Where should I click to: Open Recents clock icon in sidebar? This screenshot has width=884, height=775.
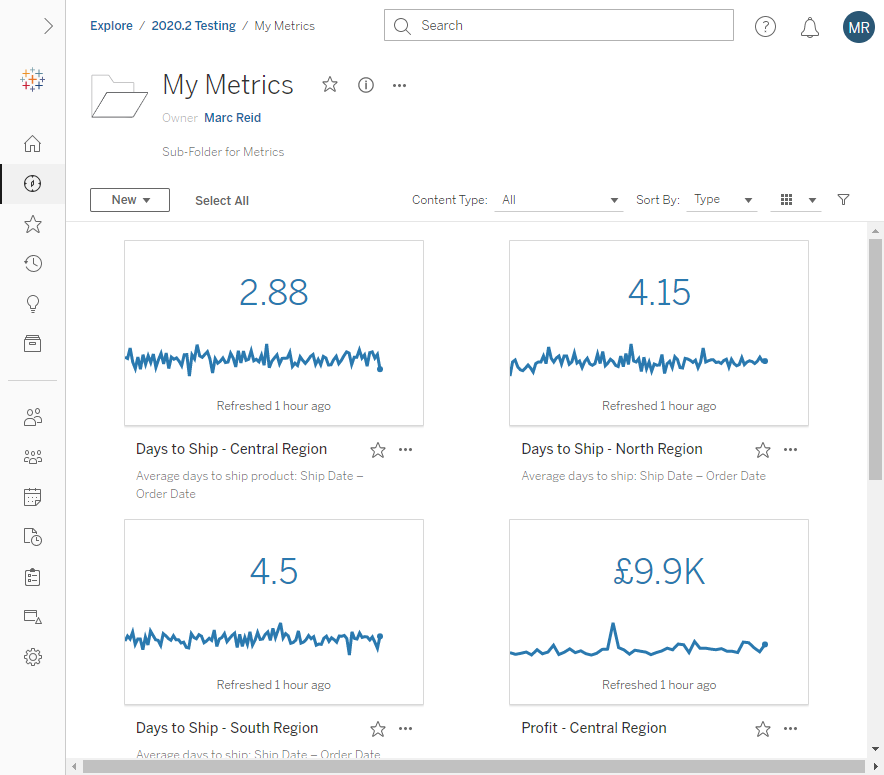point(33,264)
